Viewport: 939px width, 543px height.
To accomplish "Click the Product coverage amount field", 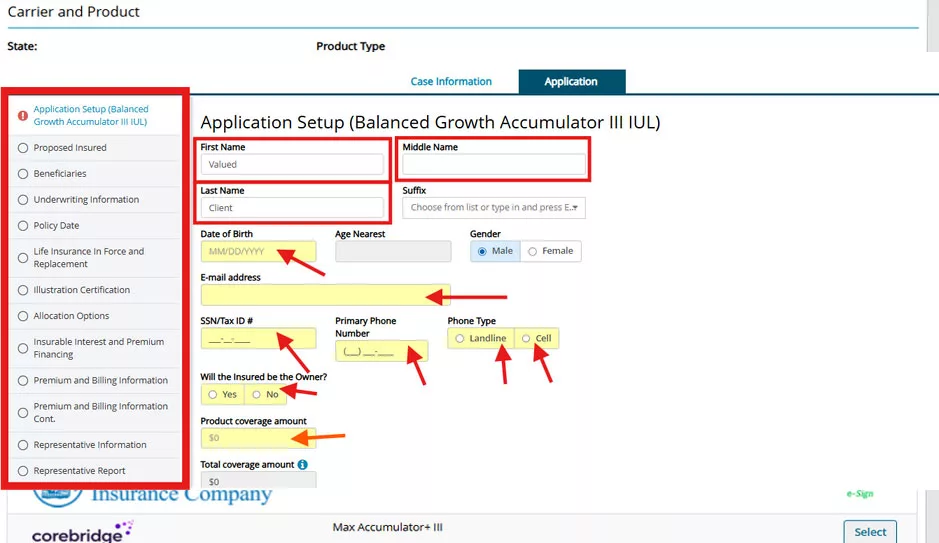I will coord(258,438).
